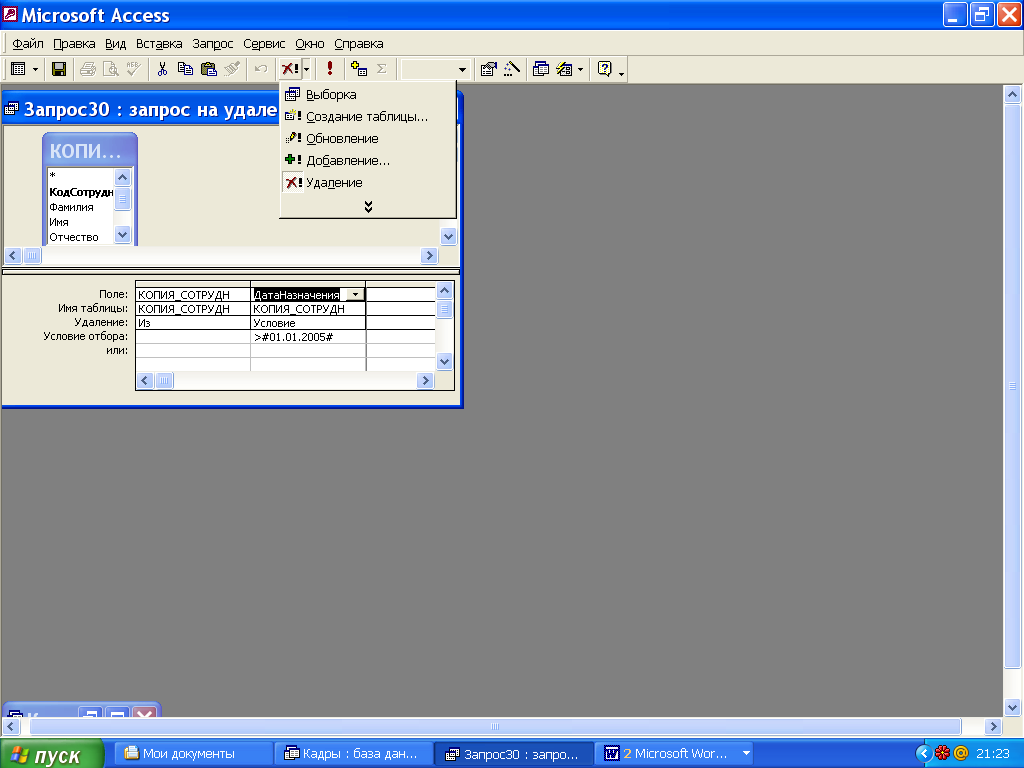Open the New Object dropdown arrow
Viewport: 1024px width, 768px height.
coord(581,69)
